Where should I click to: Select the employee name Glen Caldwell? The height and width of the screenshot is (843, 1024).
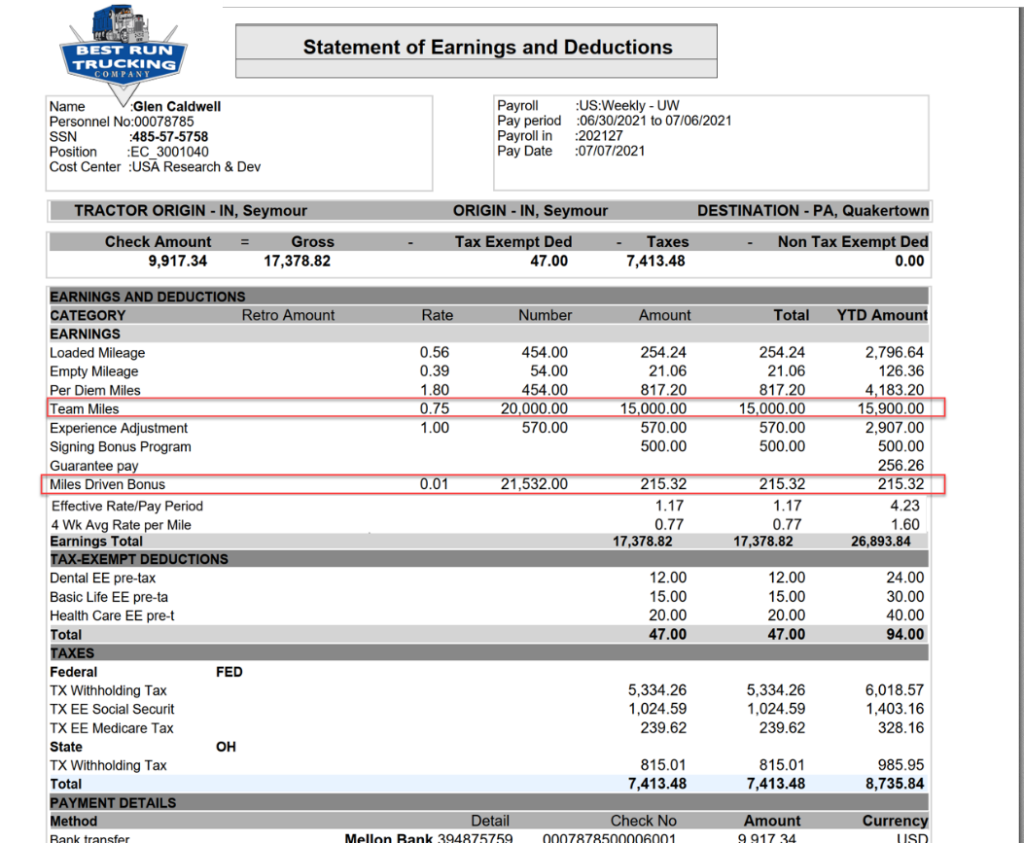pyautogui.click(x=177, y=106)
